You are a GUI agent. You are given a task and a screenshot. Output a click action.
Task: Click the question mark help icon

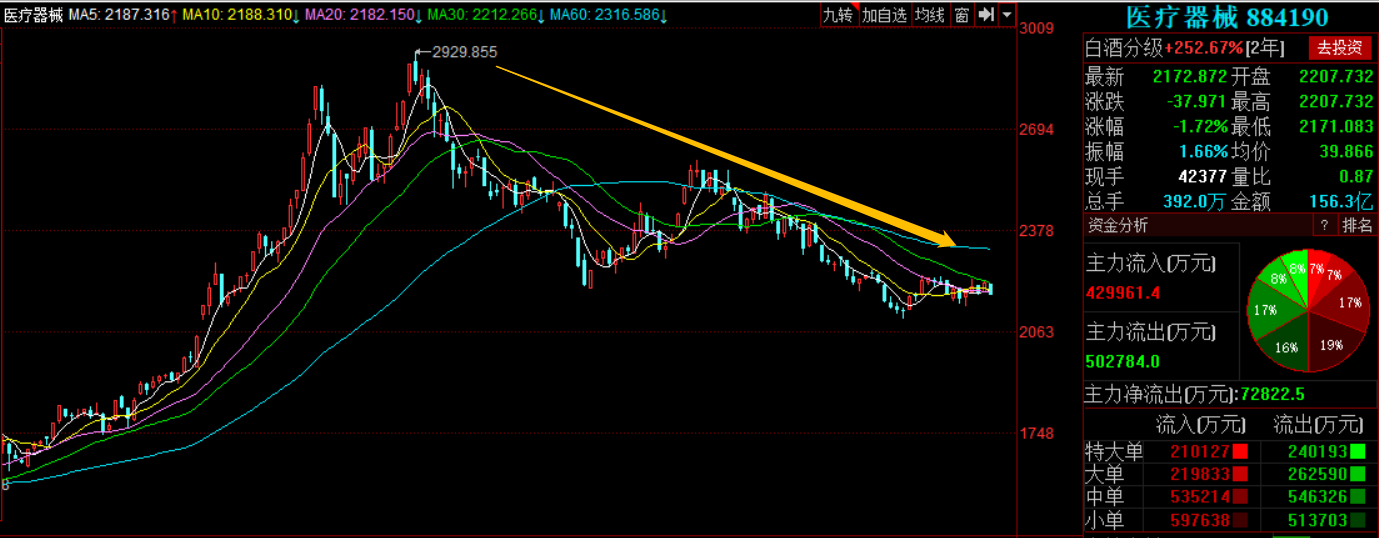1324,225
